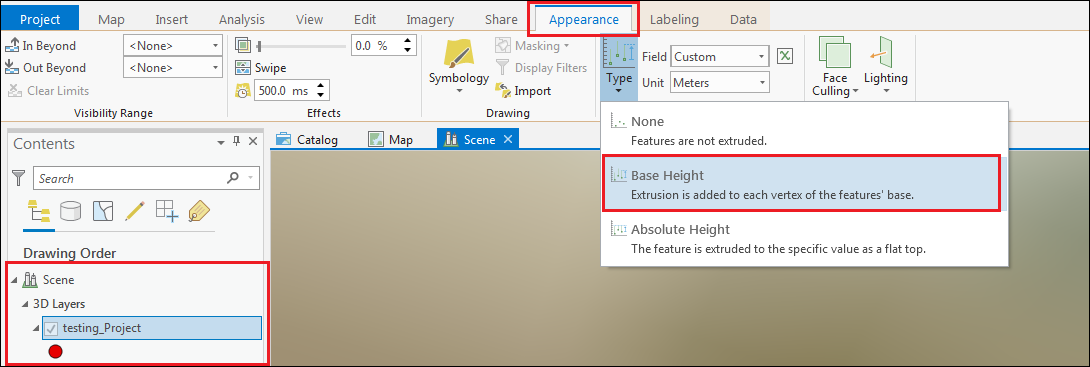Activate the Swipe tool
The image size is (1090, 367).
(261, 67)
